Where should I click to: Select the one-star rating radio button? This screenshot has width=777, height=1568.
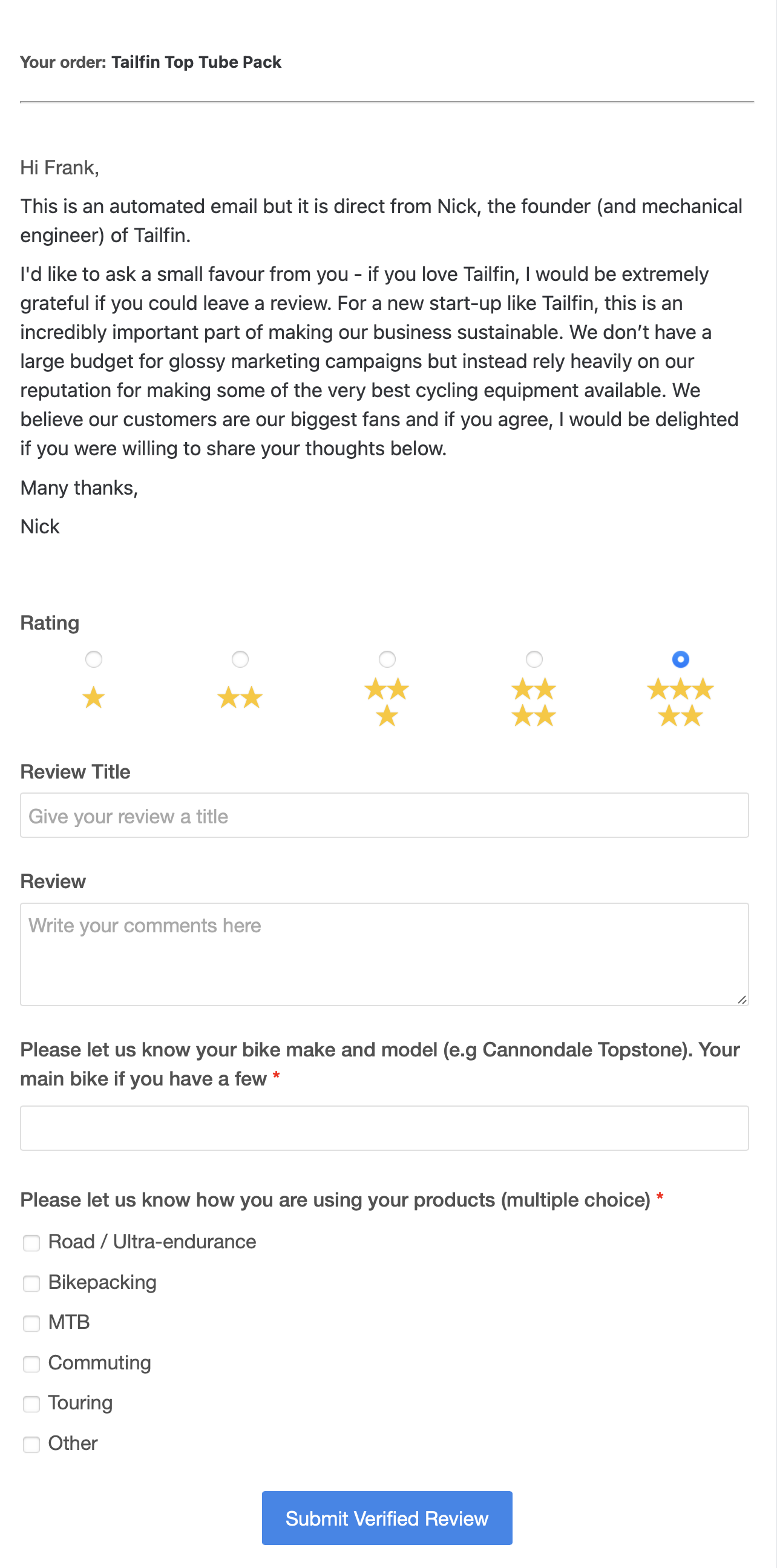tap(94, 659)
